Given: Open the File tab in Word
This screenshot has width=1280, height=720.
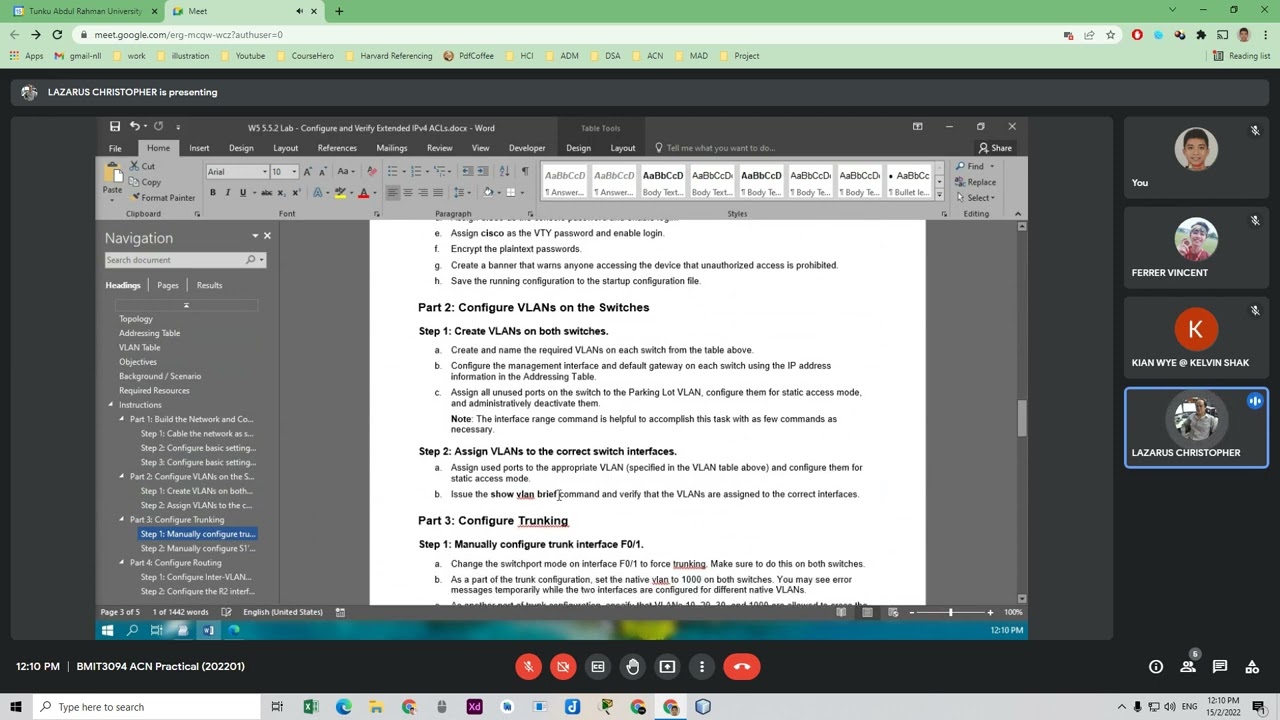Looking at the screenshot, I should click(115, 148).
